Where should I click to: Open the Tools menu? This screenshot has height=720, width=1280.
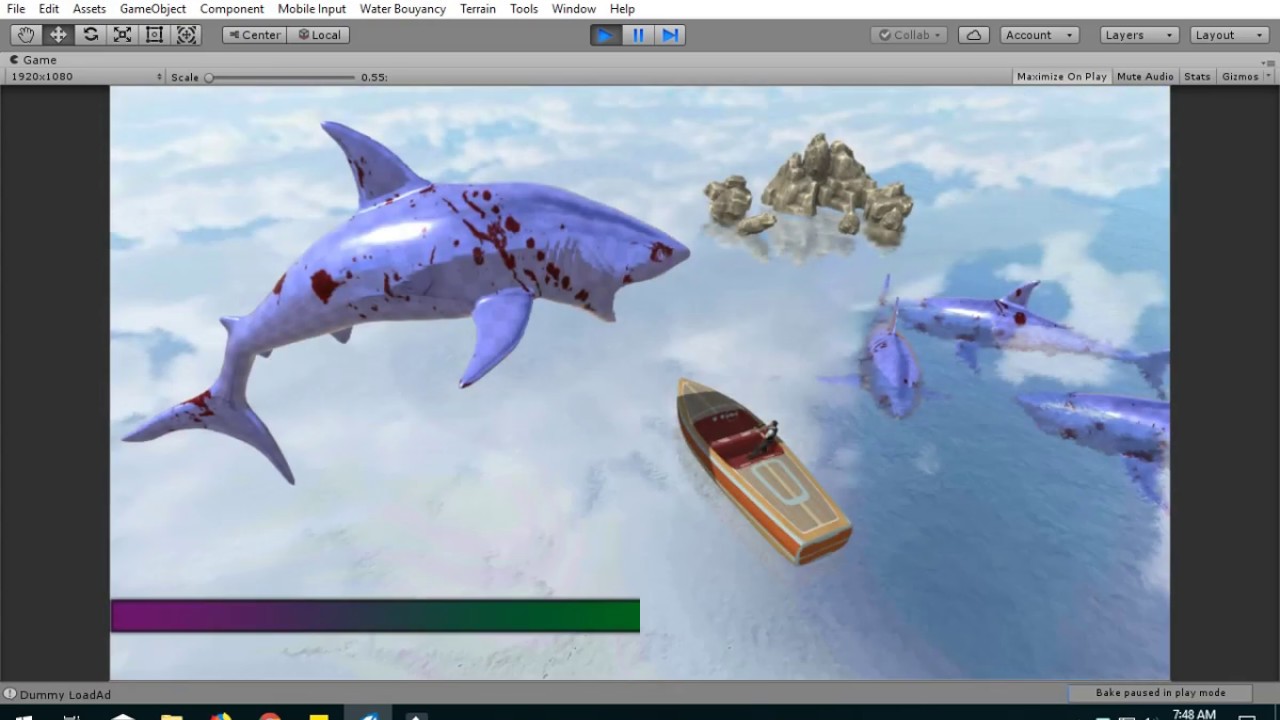pos(524,8)
